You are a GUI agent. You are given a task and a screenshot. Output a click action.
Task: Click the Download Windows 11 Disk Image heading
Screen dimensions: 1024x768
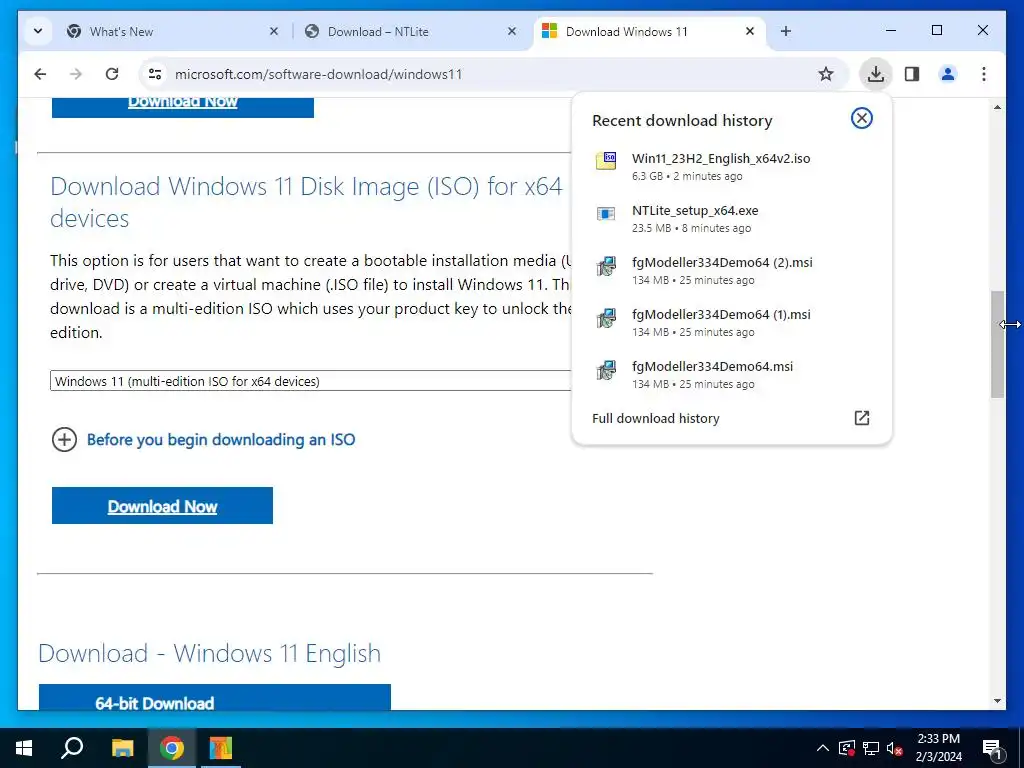[x=306, y=202]
